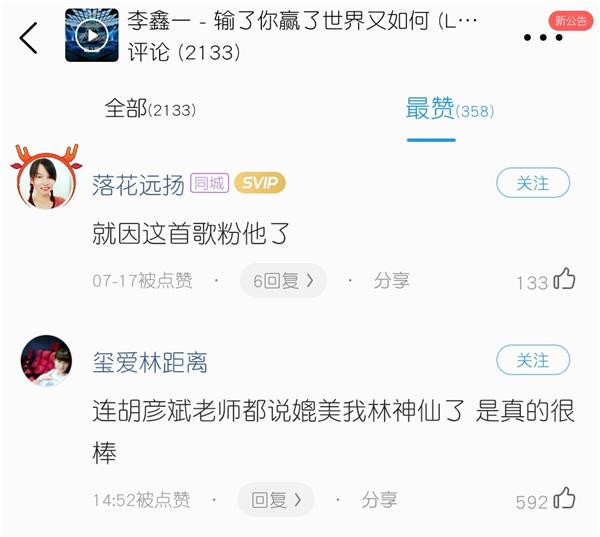The height and width of the screenshot is (537, 600).
Task: Switch to the 全部(2133) tab
Action: click(150, 109)
